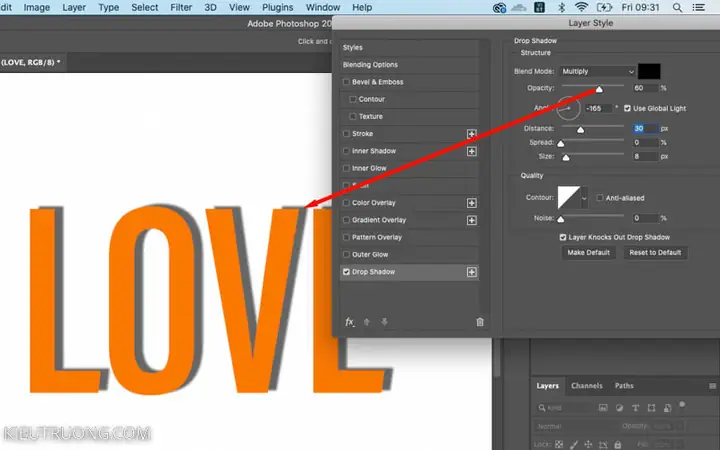Open the Contour picker dropdown arrow
Viewport: 720px width, 450px height.
pyautogui.click(x=584, y=198)
